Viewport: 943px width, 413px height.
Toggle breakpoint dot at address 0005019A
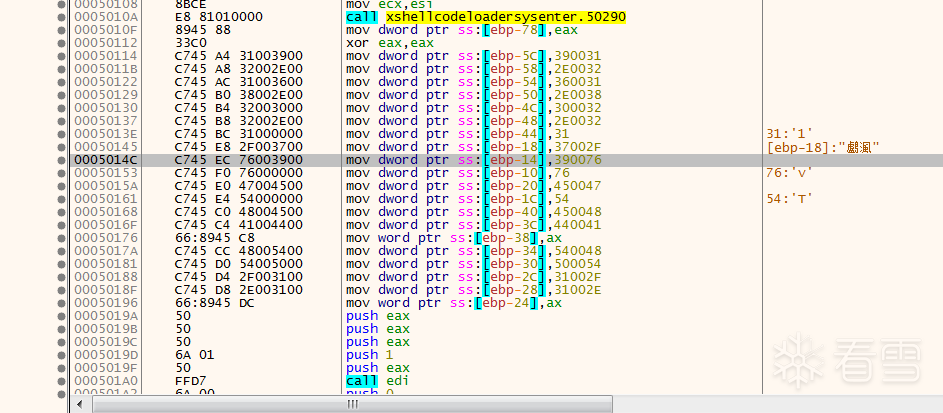point(61,316)
